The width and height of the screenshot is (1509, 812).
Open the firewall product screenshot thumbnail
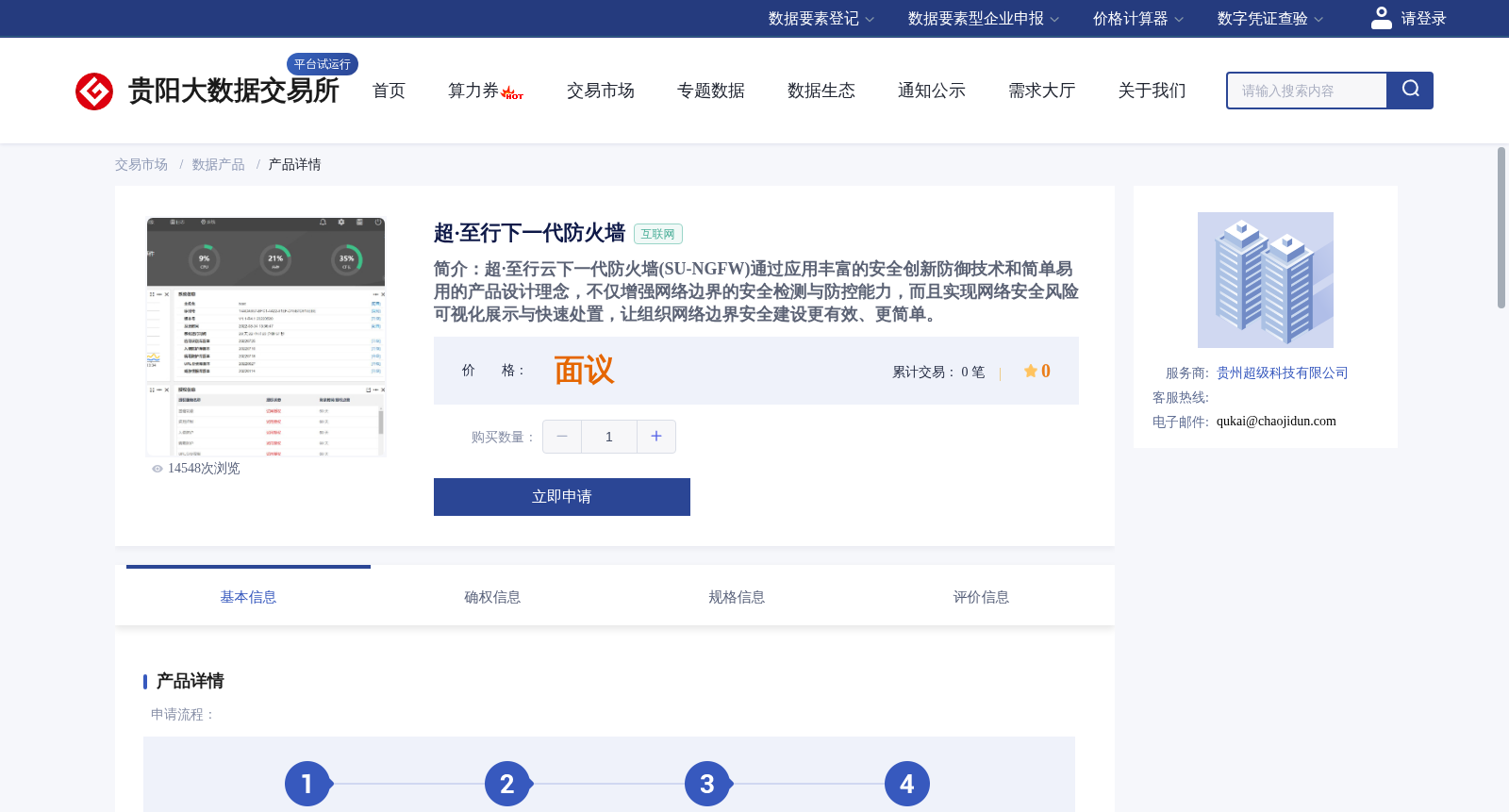[x=266, y=338]
